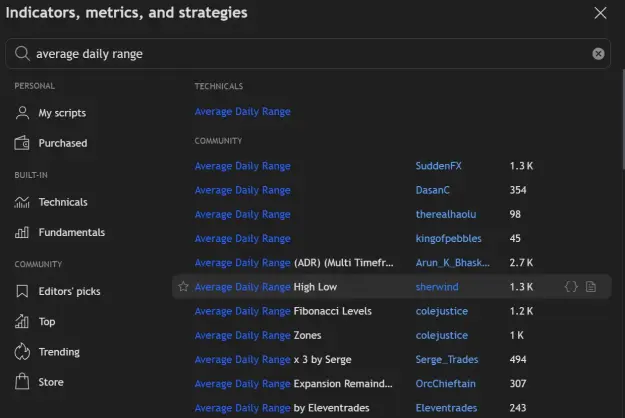The image size is (625, 418).
Task: Open the Store section
Action: click(x=39, y=382)
